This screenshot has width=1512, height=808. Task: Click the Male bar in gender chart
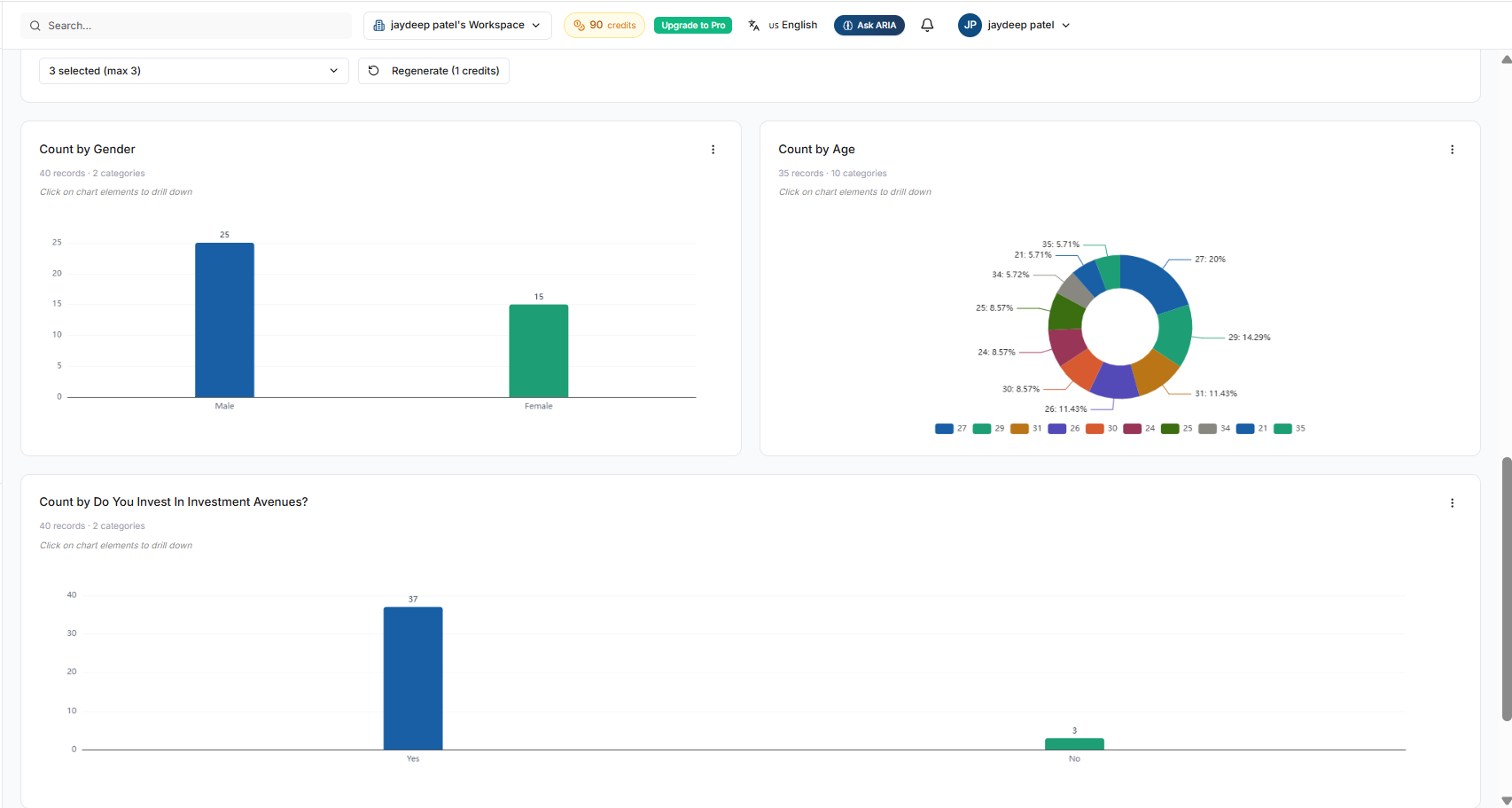click(x=224, y=320)
